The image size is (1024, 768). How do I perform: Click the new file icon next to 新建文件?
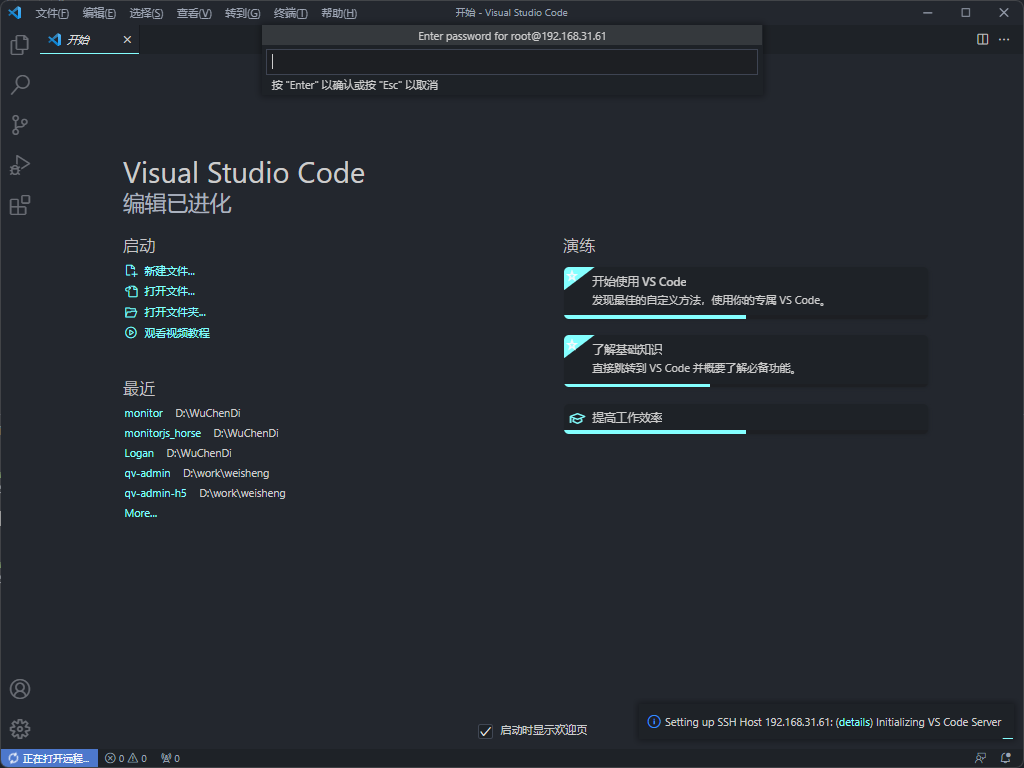click(x=131, y=270)
